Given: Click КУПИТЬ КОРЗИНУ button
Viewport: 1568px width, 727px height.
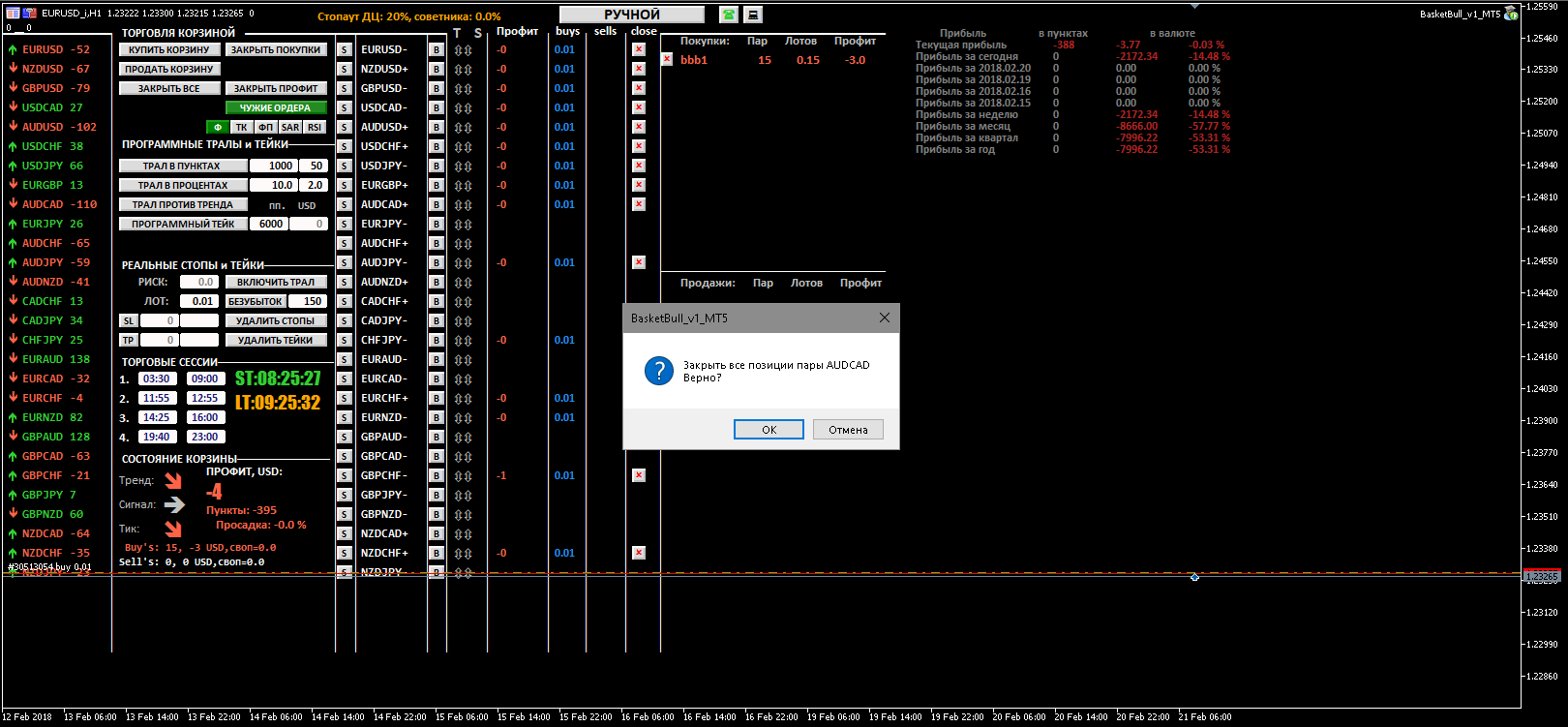Looking at the screenshot, I should point(169,49).
